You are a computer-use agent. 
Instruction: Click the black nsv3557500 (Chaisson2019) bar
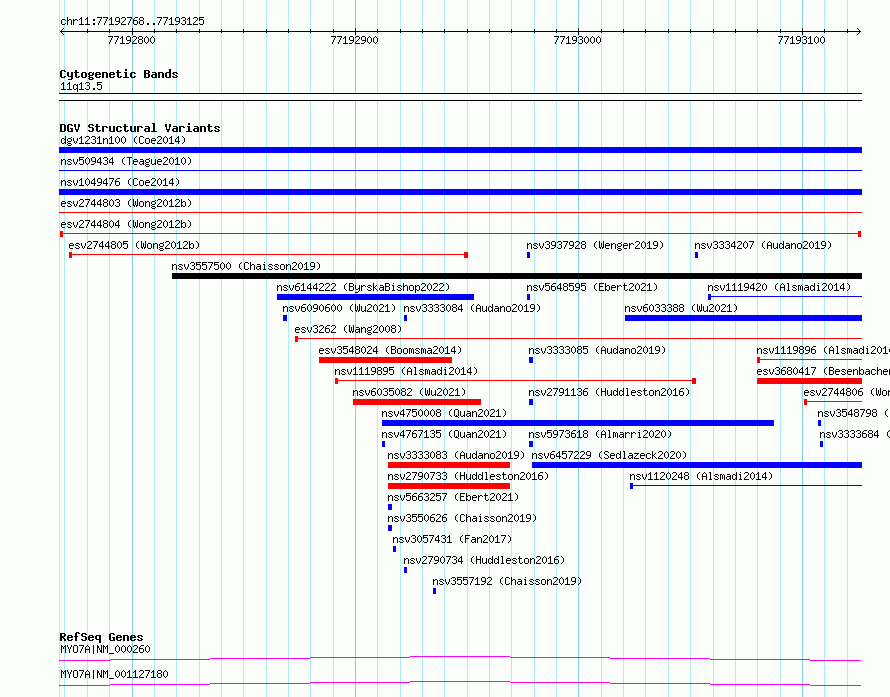tap(517, 276)
